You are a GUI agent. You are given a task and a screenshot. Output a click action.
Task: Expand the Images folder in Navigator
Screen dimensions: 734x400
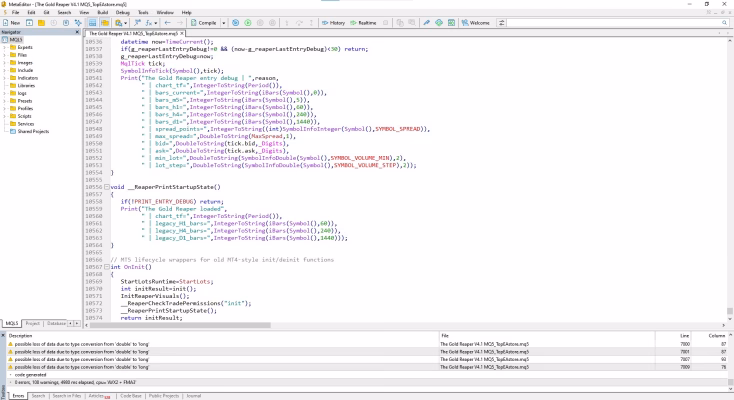pyautogui.click(x=4, y=63)
